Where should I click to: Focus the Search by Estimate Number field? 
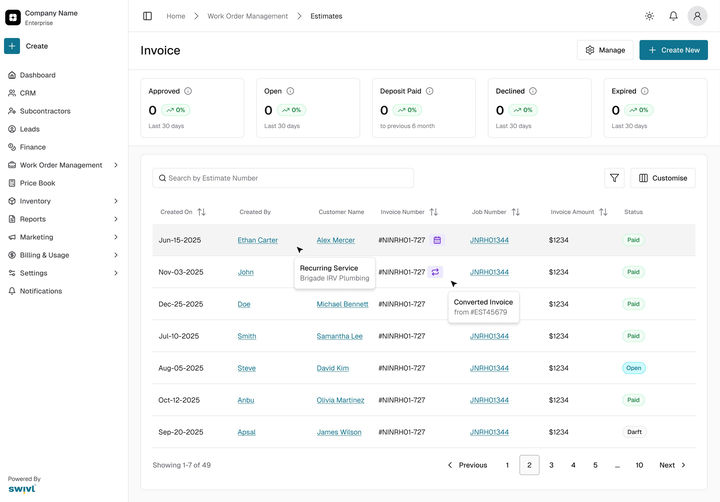click(283, 178)
